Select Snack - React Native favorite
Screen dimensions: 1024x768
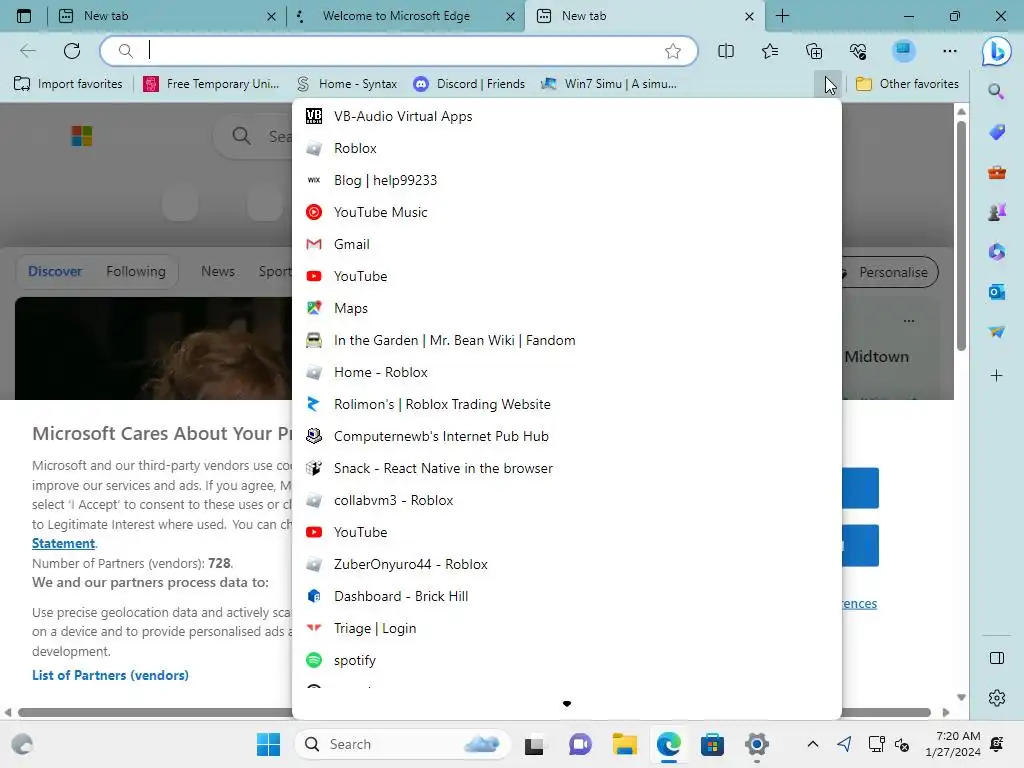pos(567,468)
